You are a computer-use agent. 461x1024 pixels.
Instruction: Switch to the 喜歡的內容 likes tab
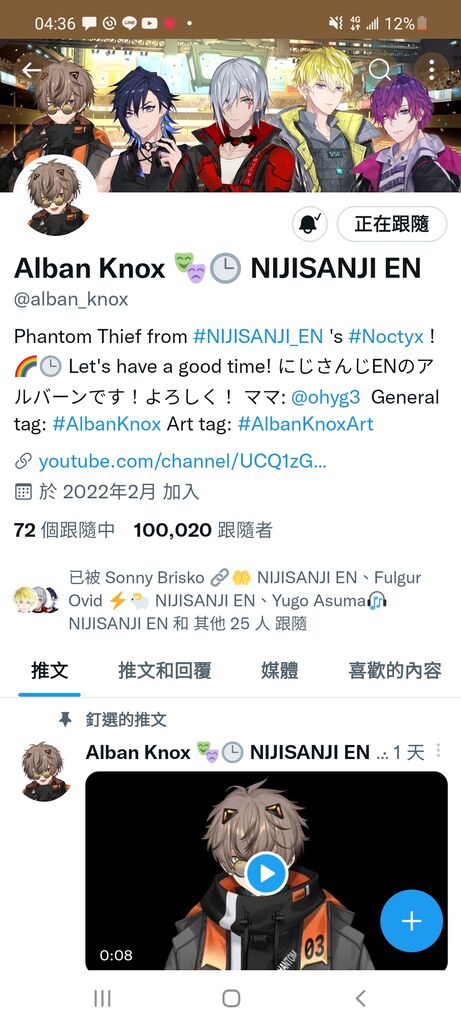[x=395, y=670]
